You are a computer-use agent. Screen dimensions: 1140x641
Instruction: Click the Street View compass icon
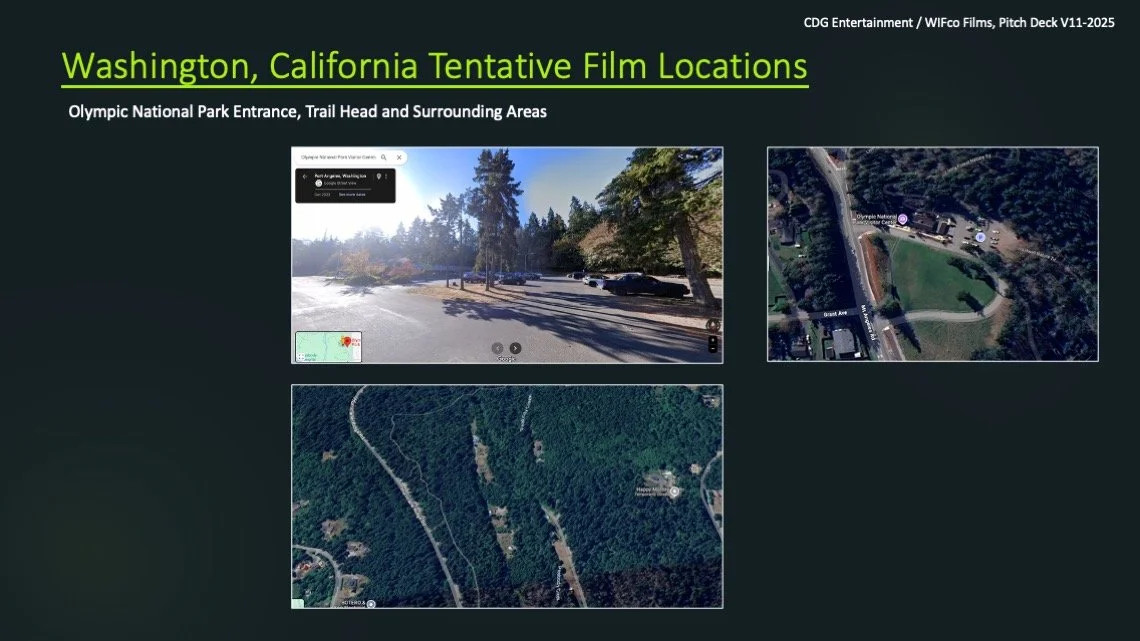click(x=712, y=325)
